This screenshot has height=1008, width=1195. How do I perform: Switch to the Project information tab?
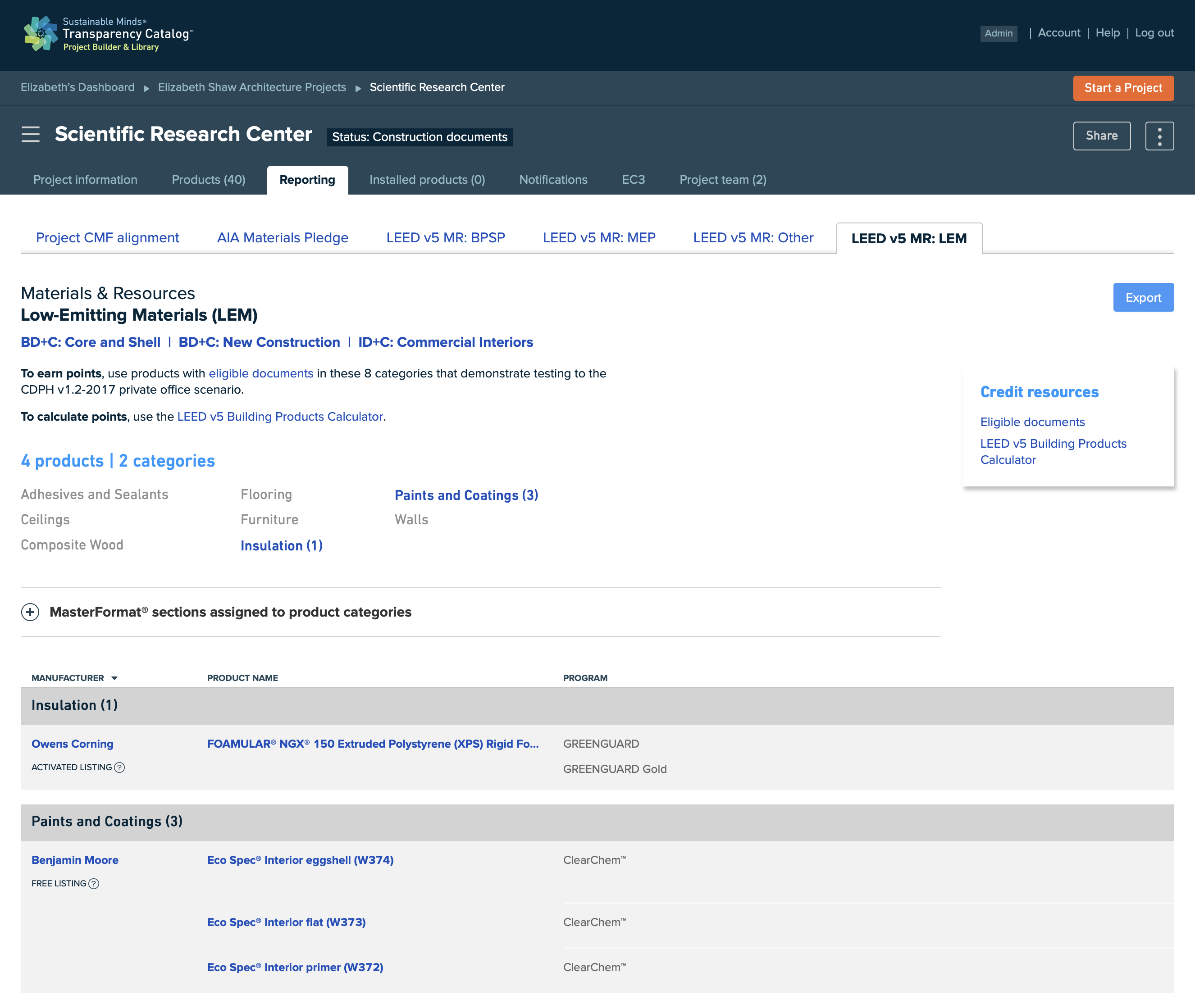click(85, 180)
